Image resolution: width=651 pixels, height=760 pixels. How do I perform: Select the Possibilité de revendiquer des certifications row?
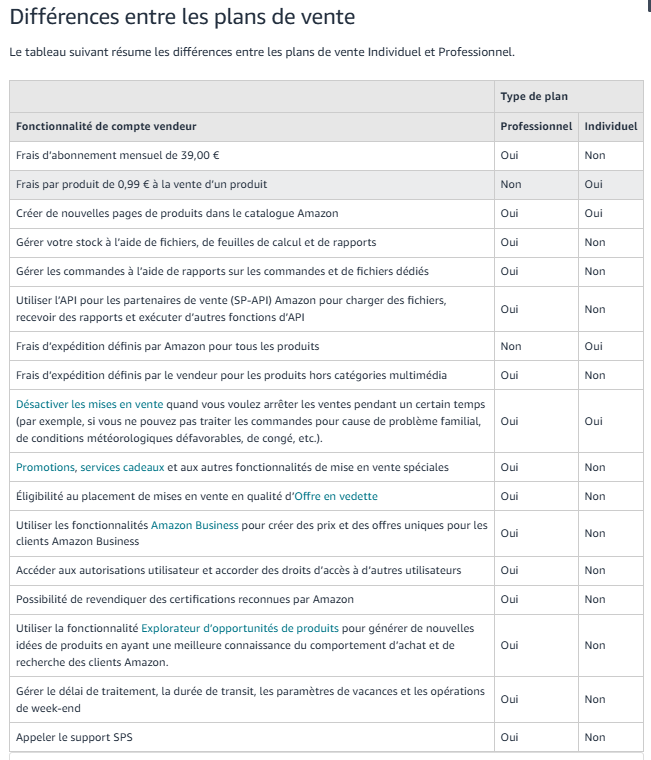click(326, 600)
